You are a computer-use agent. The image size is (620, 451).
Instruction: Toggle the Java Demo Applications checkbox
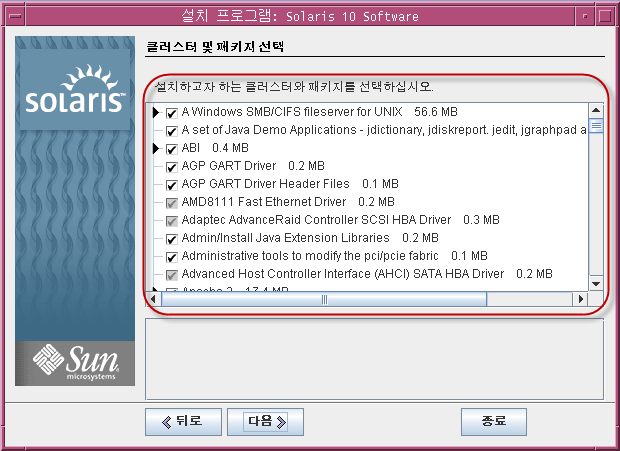click(171, 131)
